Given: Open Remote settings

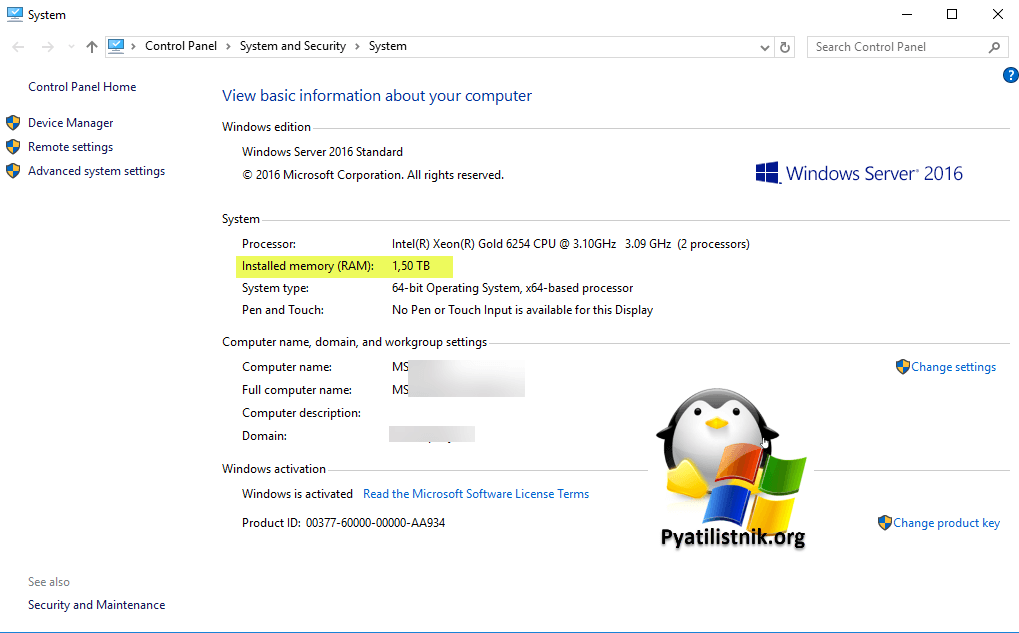Looking at the screenshot, I should 70,147.
